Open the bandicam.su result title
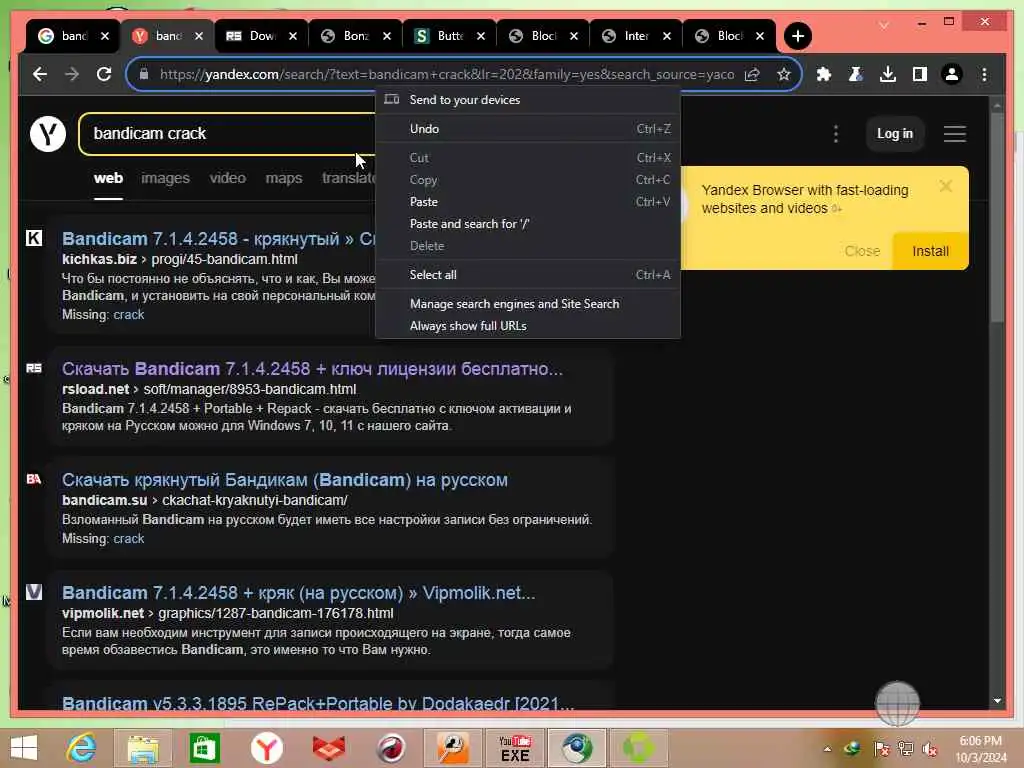This screenshot has width=1024, height=768. [285, 480]
